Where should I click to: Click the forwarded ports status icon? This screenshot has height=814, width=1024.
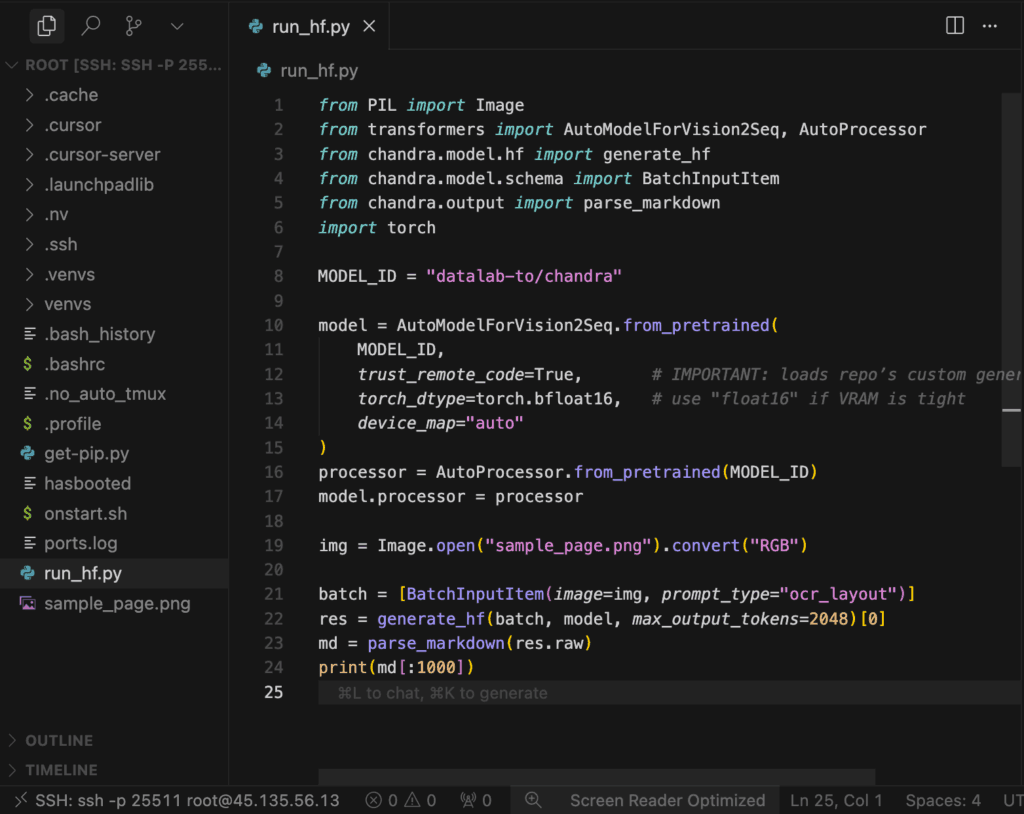(475, 800)
